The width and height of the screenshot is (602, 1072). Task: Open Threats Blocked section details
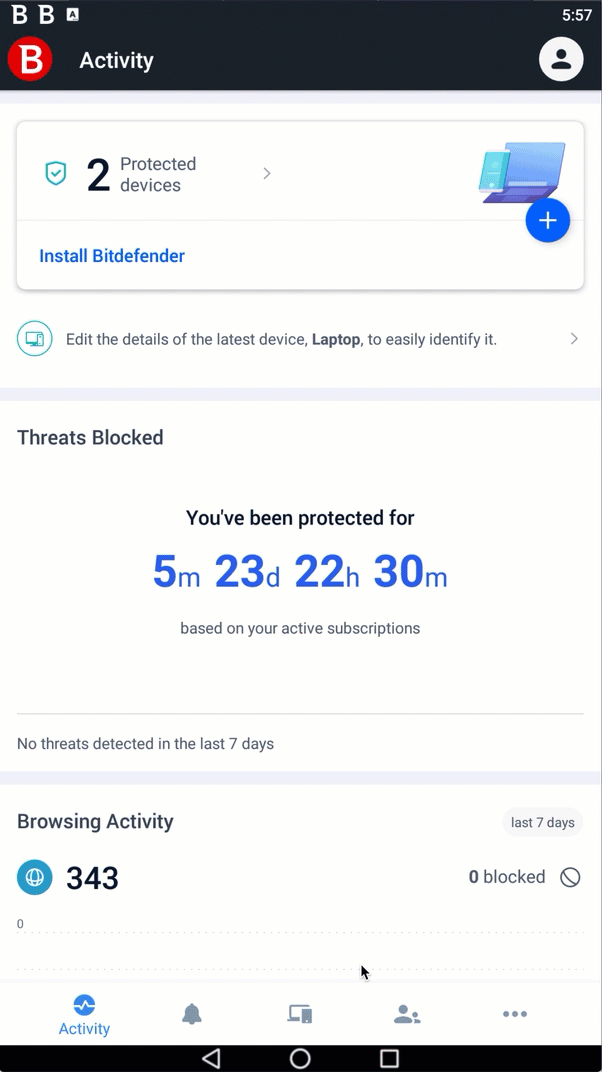[x=89, y=437]
